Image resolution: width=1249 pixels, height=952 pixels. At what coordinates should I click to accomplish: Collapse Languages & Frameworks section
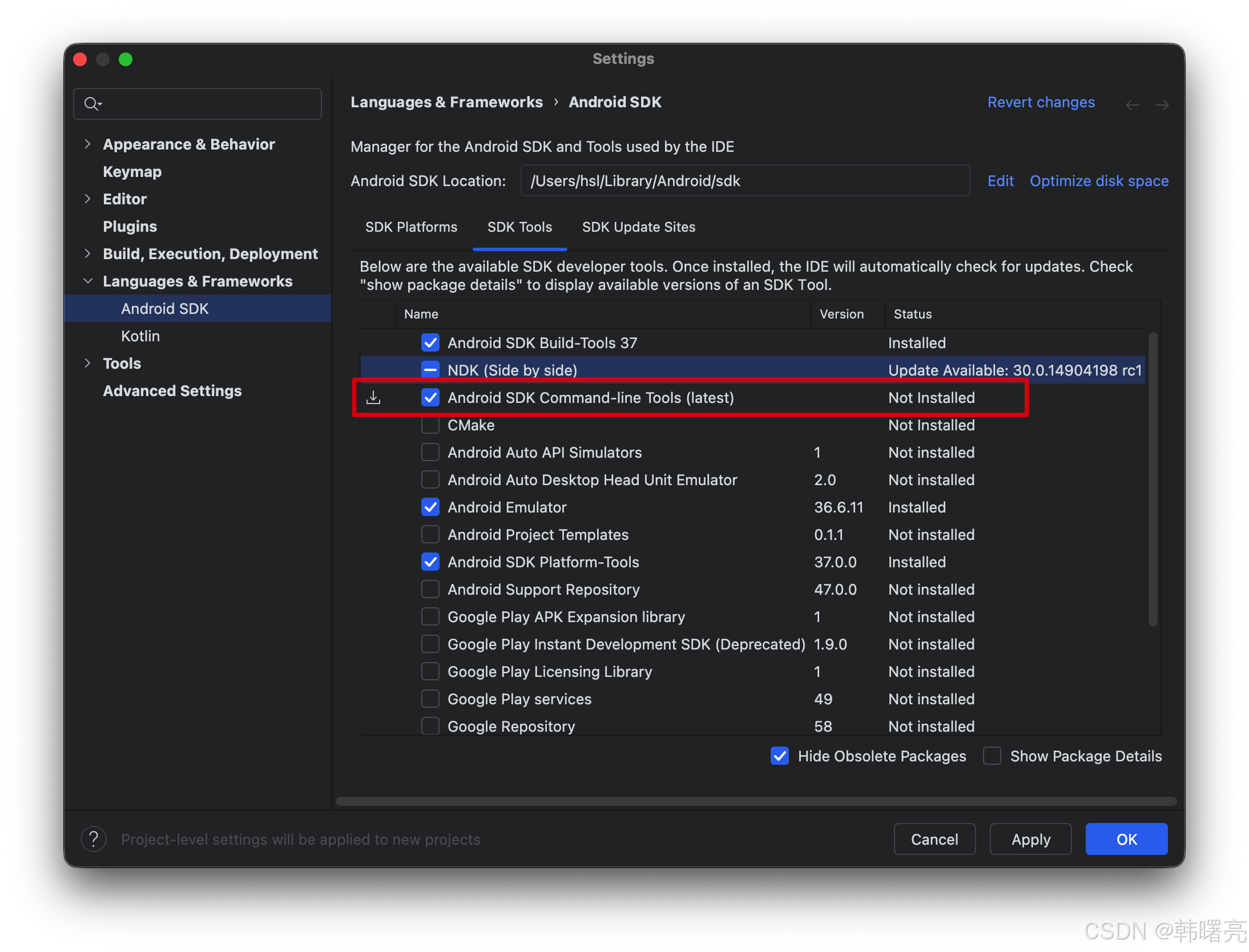tap(87, 281)
